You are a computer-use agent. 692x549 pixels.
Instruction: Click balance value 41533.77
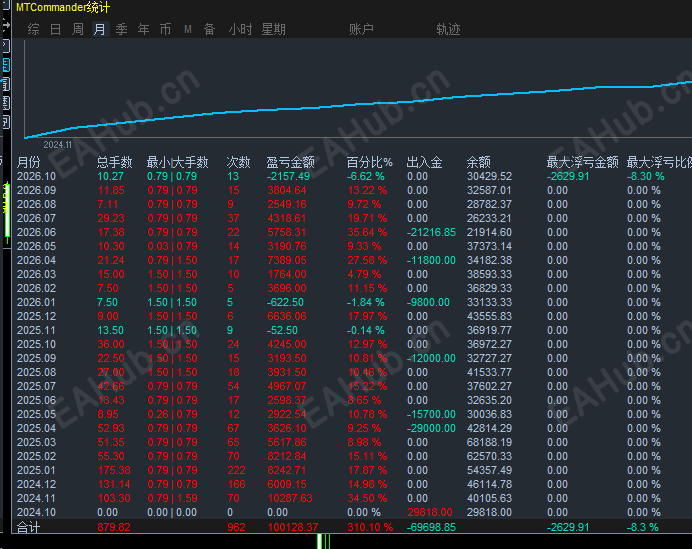click(x=489, y=372)
